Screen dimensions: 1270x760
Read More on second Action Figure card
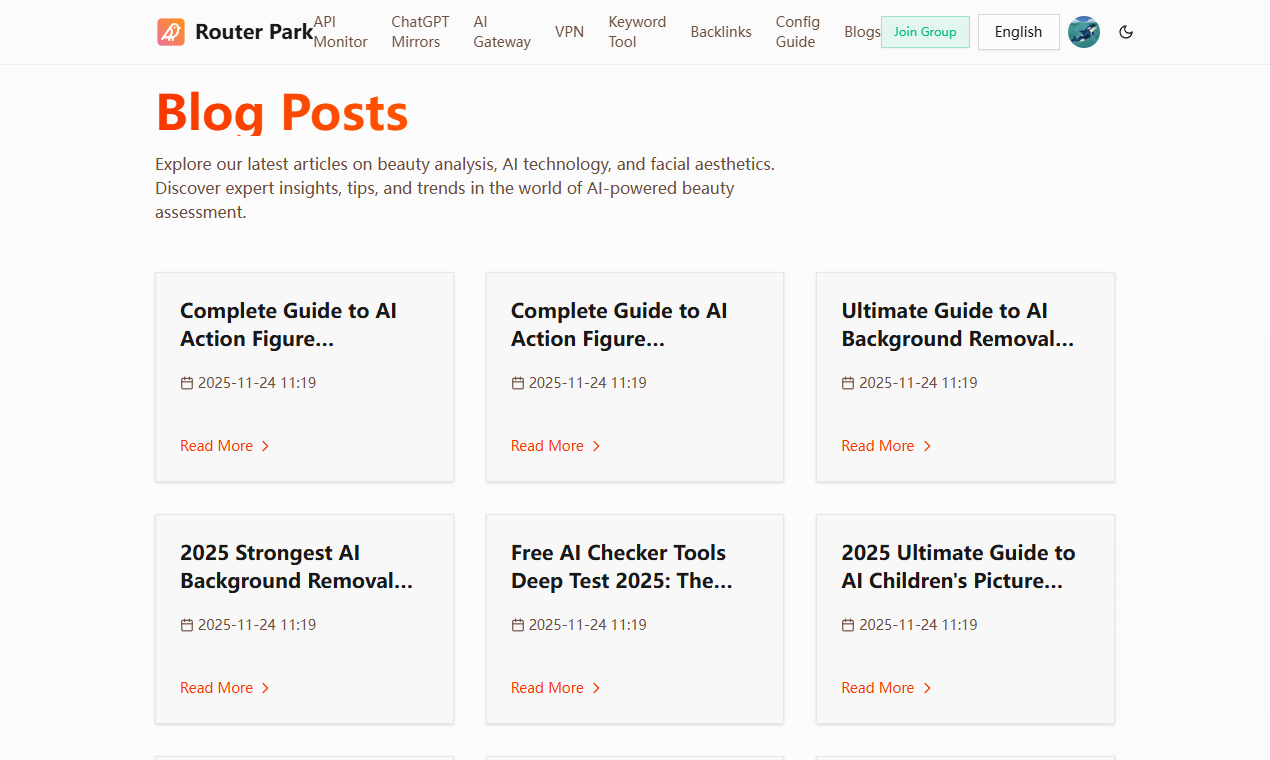point(556,446)
